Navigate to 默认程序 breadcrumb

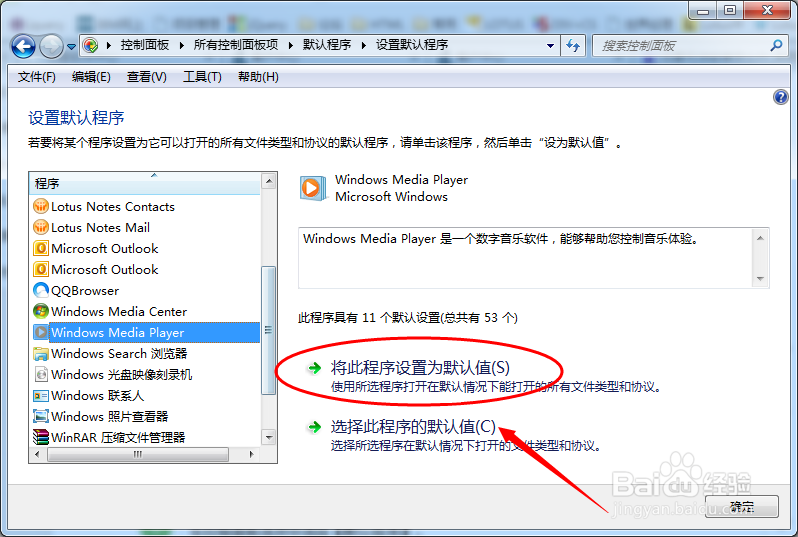327,45
